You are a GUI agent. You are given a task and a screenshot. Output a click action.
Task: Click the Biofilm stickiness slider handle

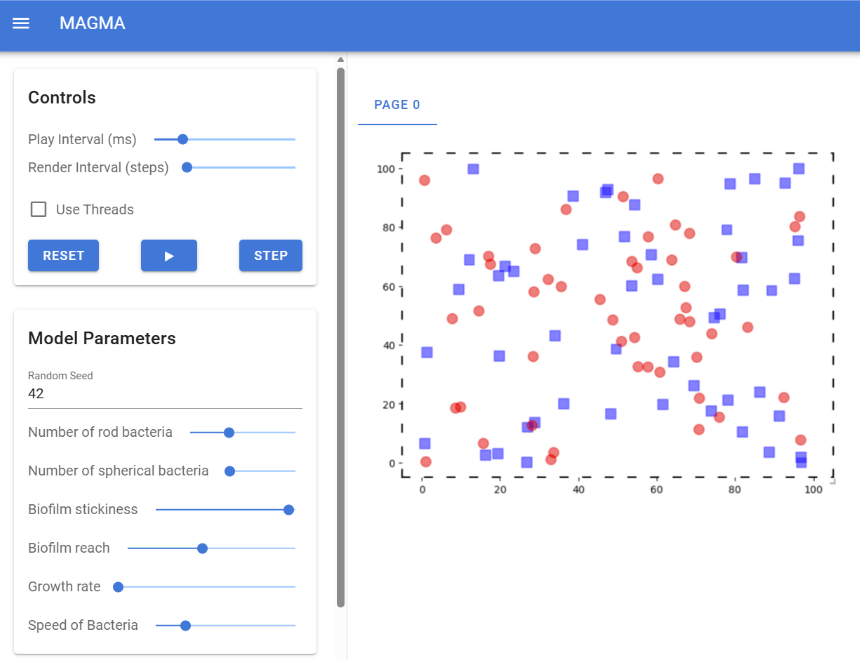tap(289, 509)
